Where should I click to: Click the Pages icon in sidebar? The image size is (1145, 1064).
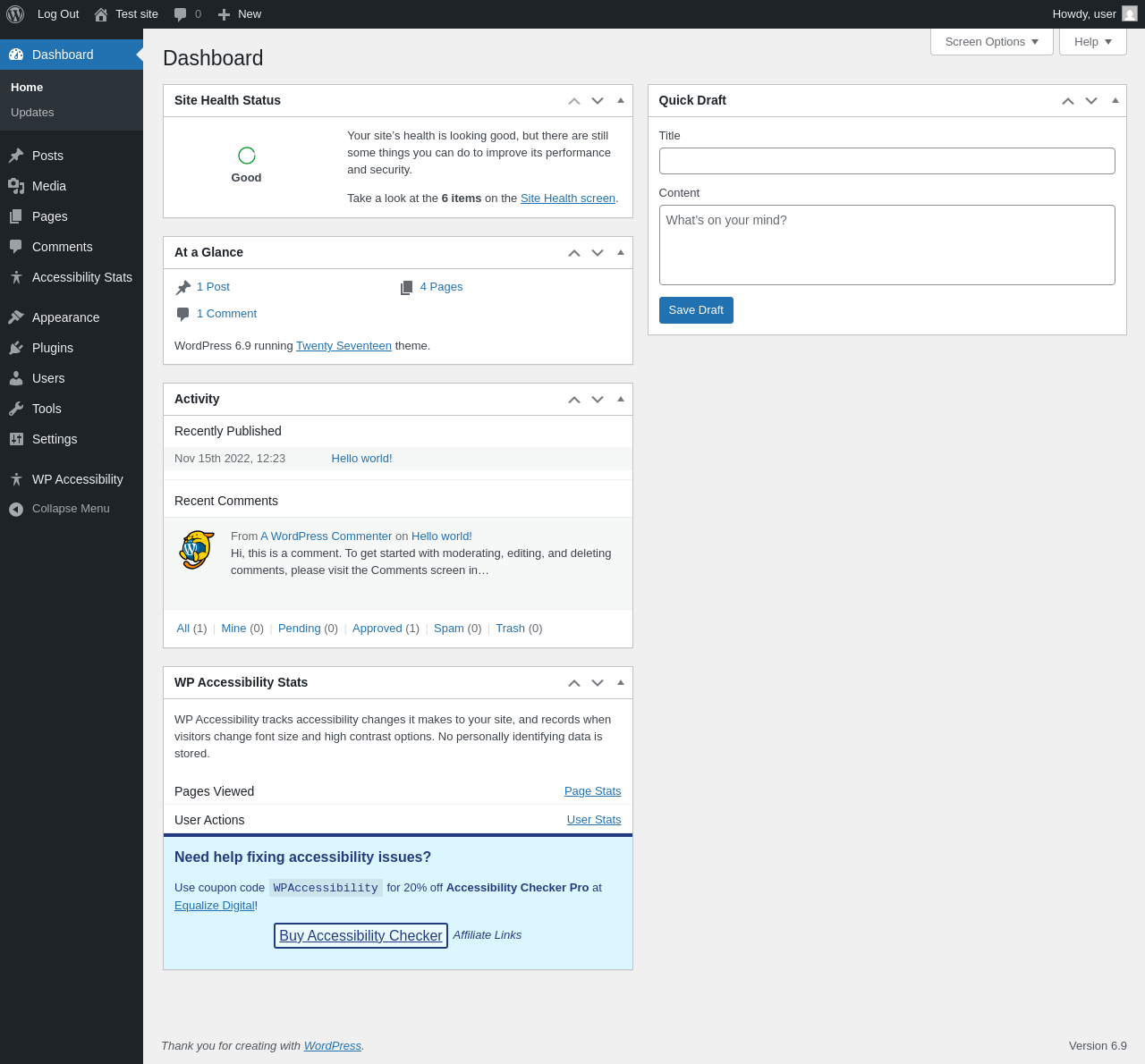[x=16, y=216]
